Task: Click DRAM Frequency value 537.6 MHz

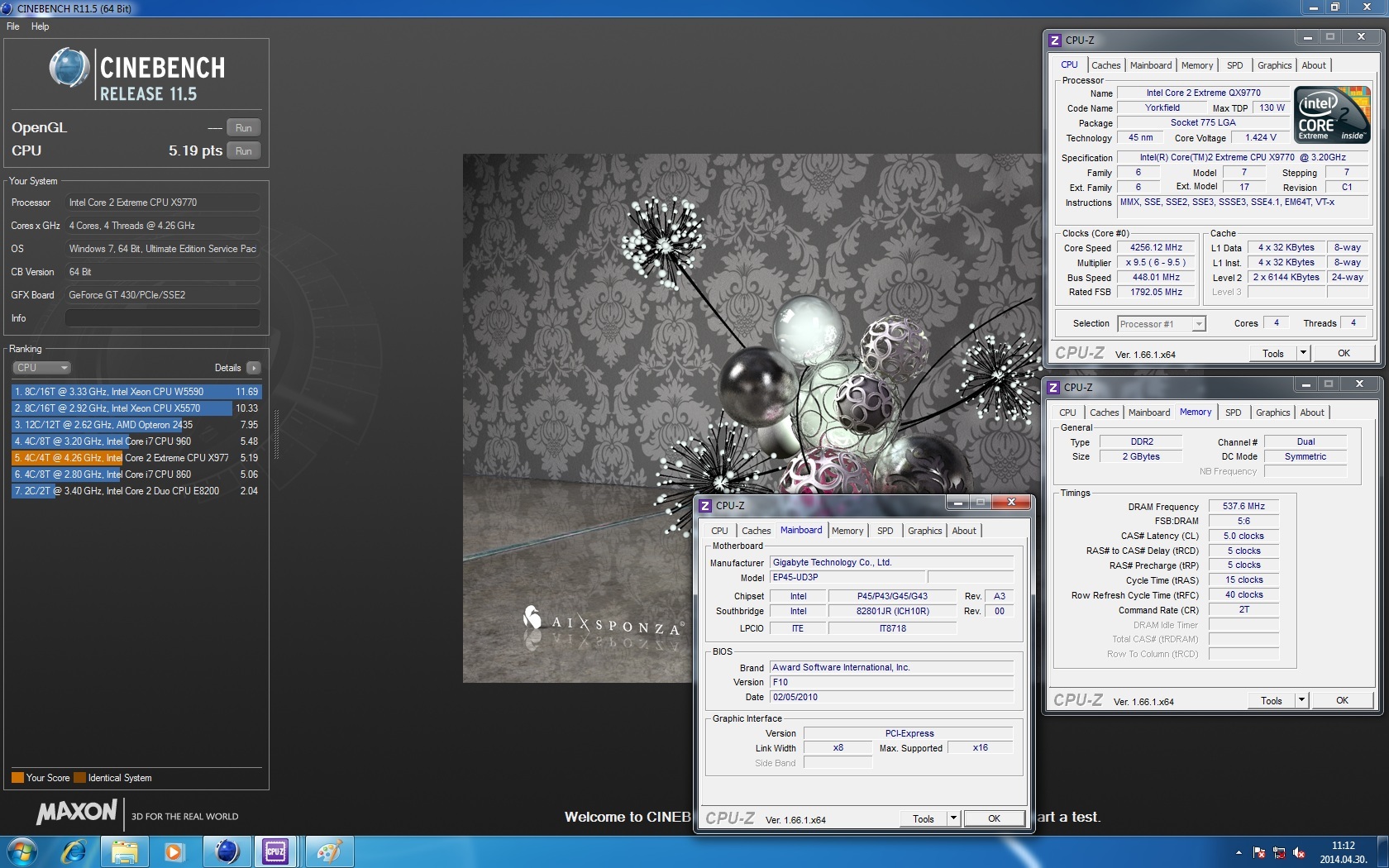Action: point(1243,506)
